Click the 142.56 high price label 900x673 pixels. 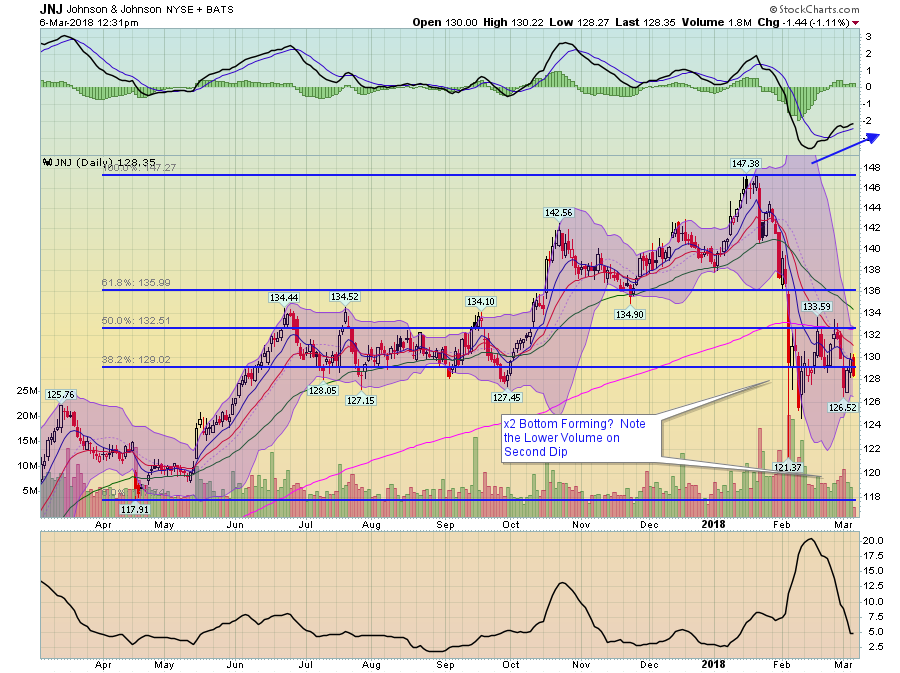(x=558, y=213)
